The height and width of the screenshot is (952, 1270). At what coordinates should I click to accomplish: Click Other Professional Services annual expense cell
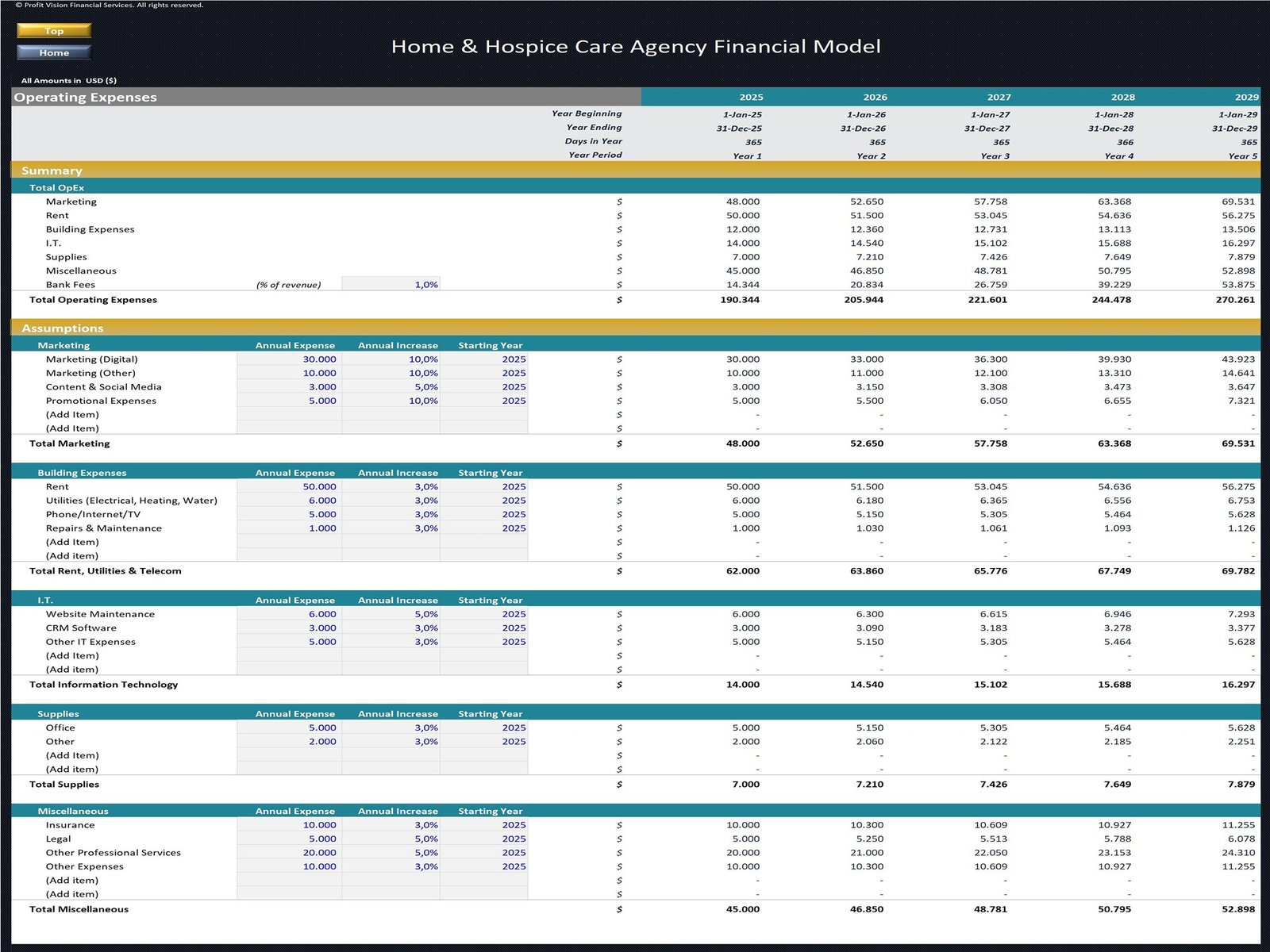click(289, 853)
